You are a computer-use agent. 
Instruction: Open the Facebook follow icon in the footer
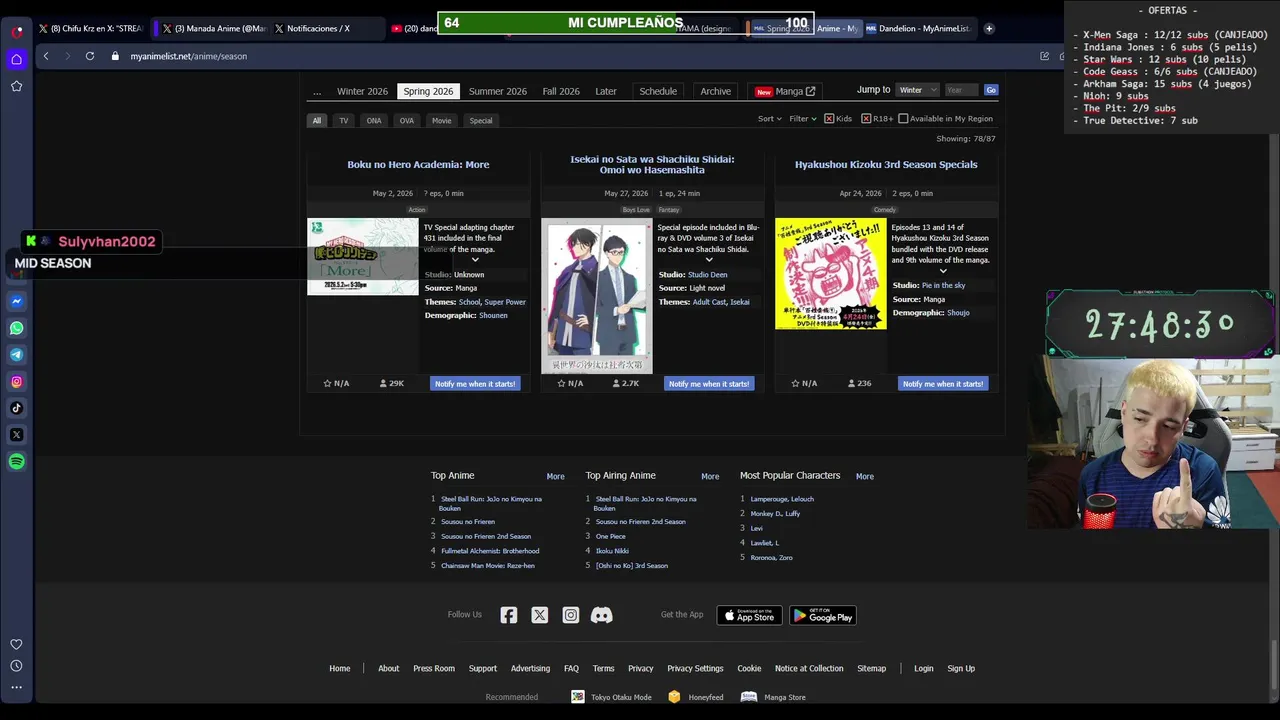(x=509, y=615)
